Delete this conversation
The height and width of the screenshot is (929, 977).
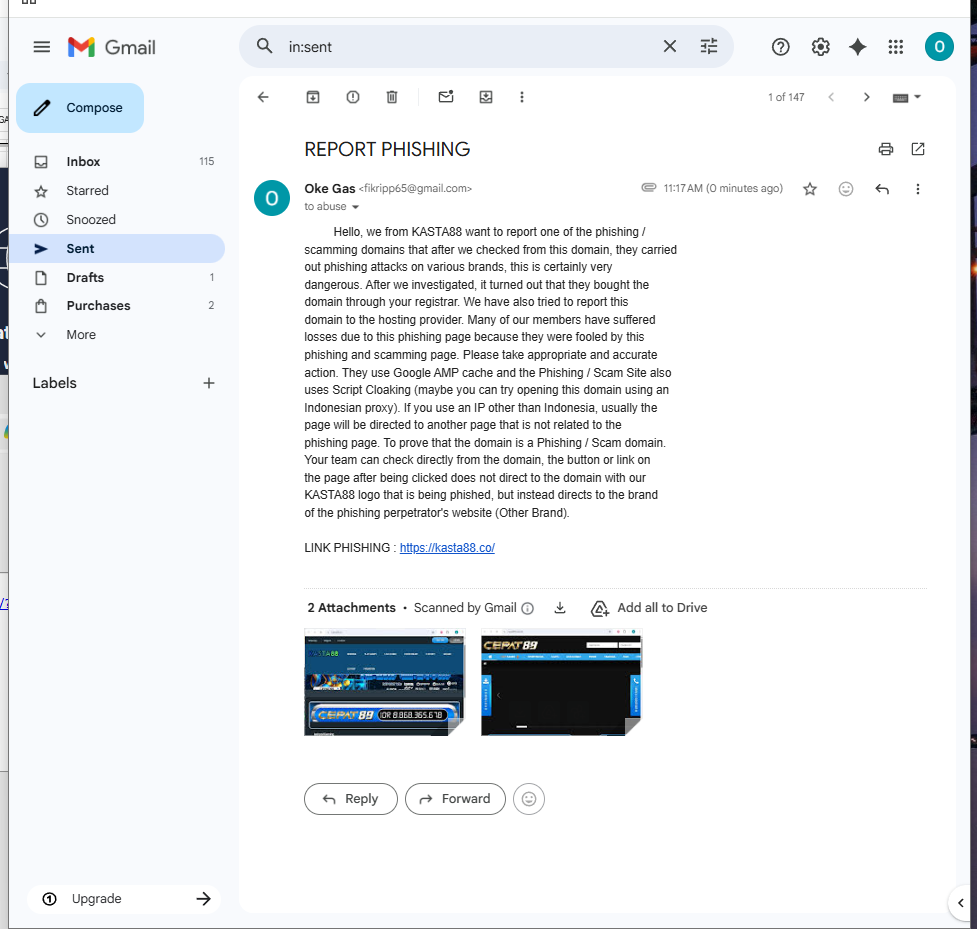point(392,97)
